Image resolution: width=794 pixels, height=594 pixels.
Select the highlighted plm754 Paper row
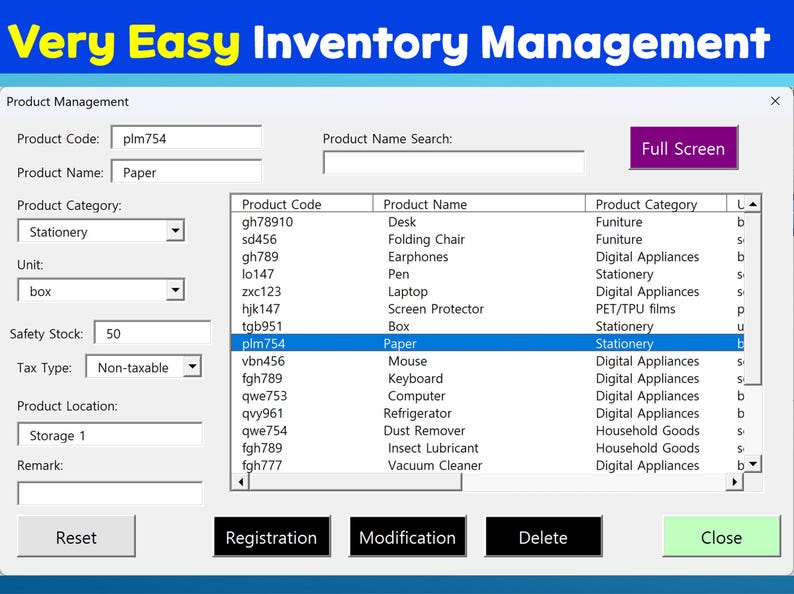pyautogui.click(x=488, y=343)
